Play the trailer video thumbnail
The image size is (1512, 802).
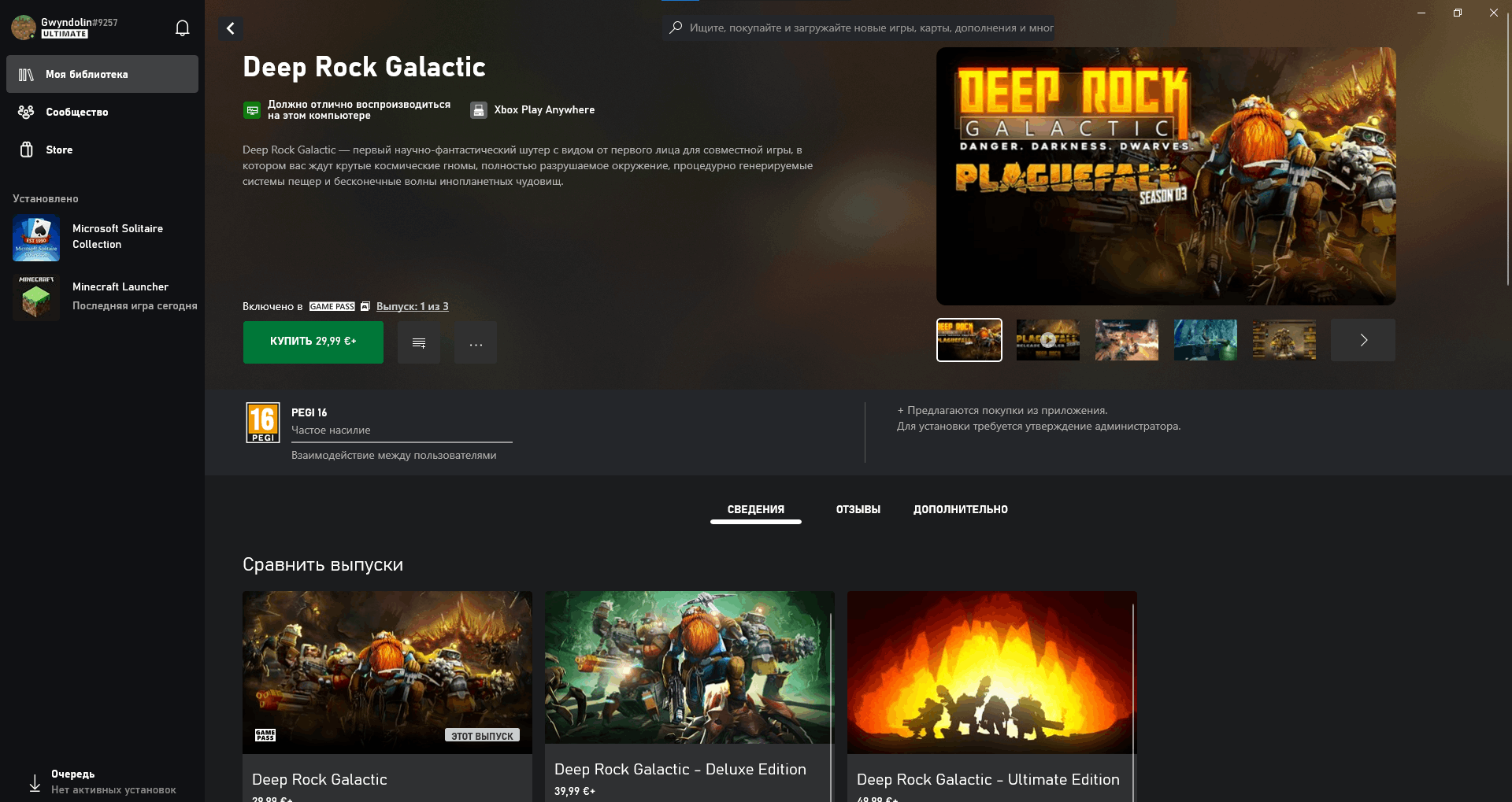click(x=1048, y=340)
